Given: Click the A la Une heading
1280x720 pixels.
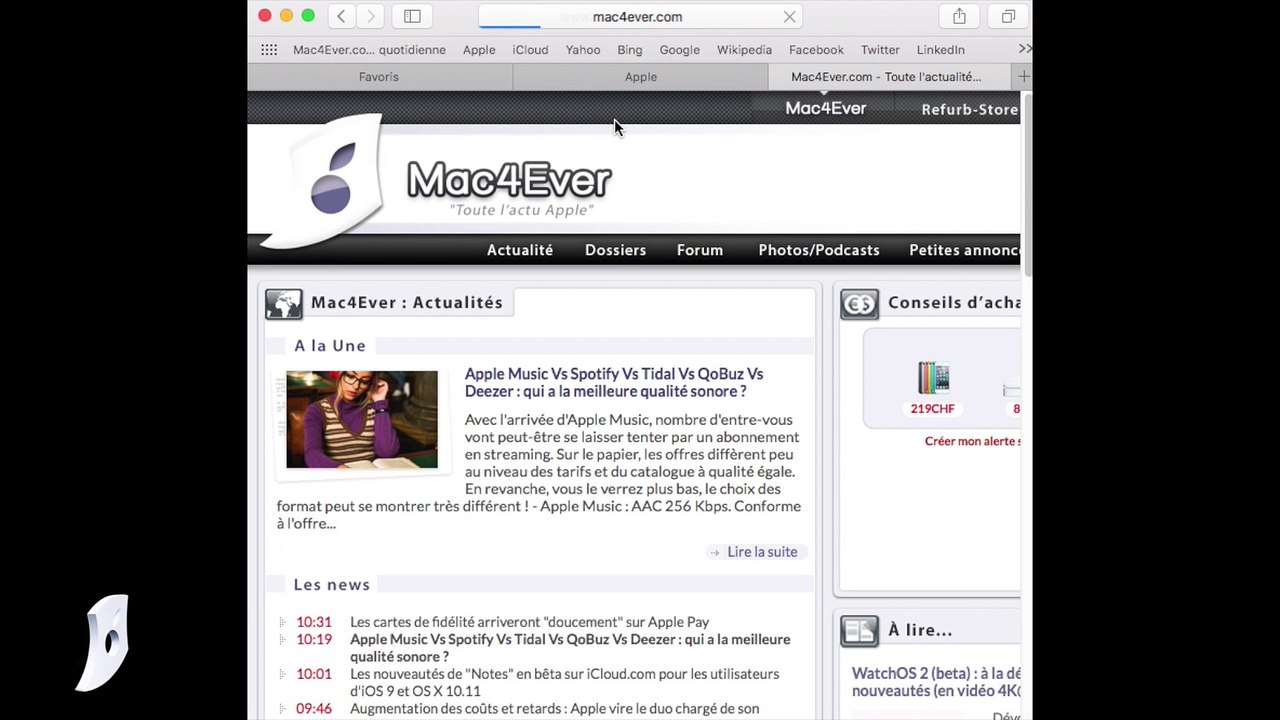Looking at the screenshot, I should [x=330, y=346].
